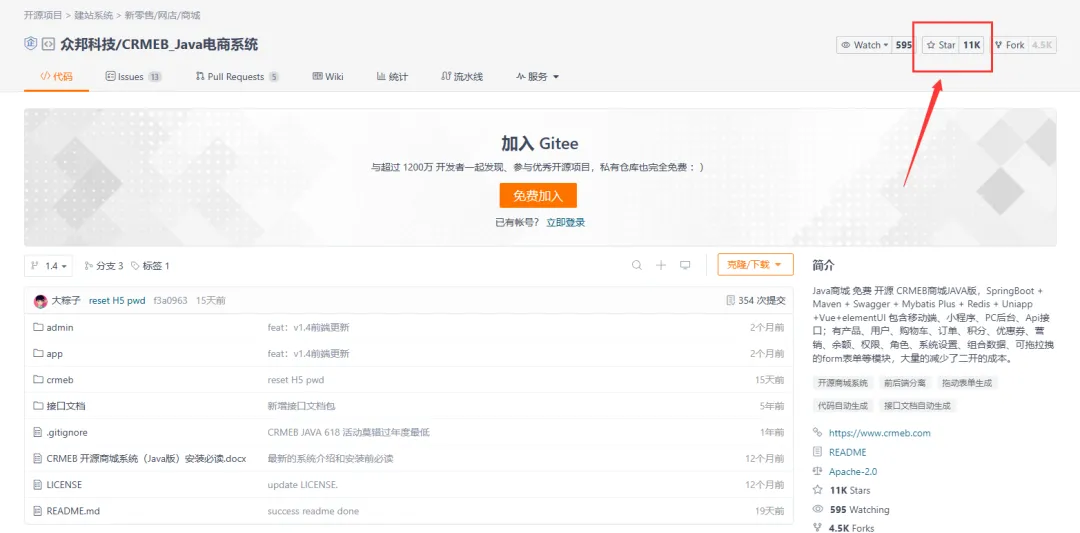Click the plus icon in file toolbar
Screen dimensions: 1080x533
(661, 265)
